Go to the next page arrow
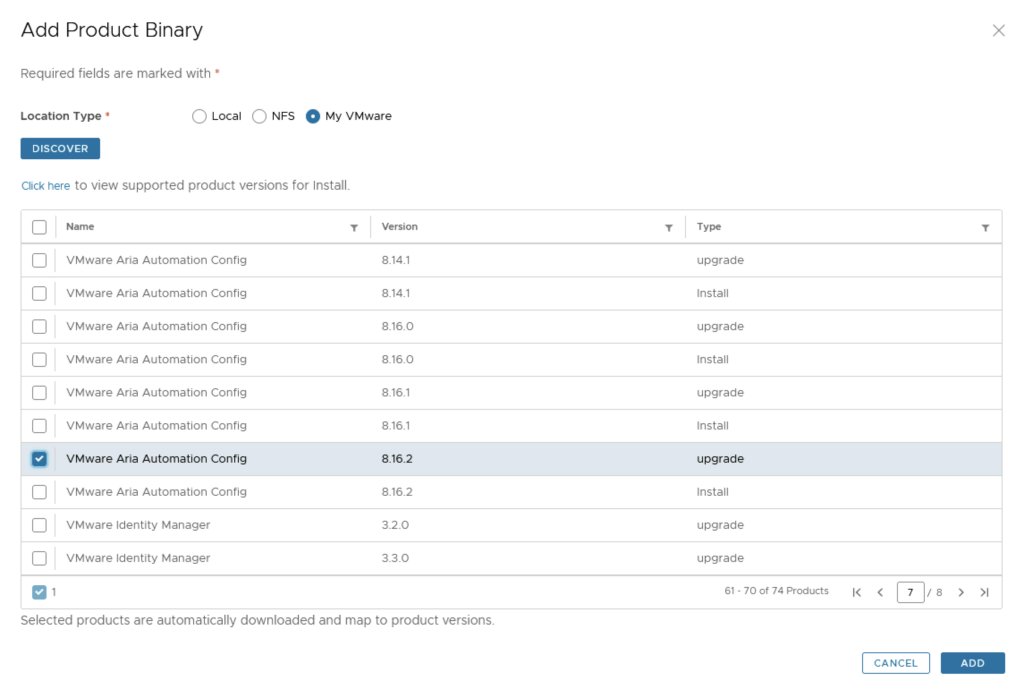This screenshot has width=1024, height=689. point(961,592)
